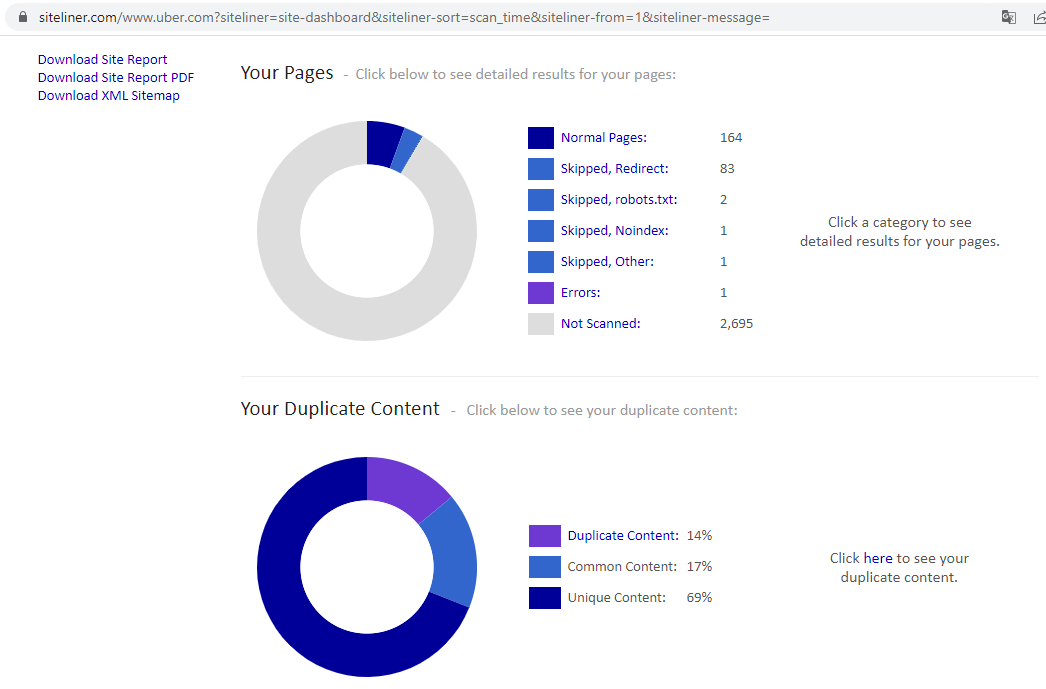Click the share/export icon at top right
This screenshot has width=1046, height=689.
click(1039, 16)
